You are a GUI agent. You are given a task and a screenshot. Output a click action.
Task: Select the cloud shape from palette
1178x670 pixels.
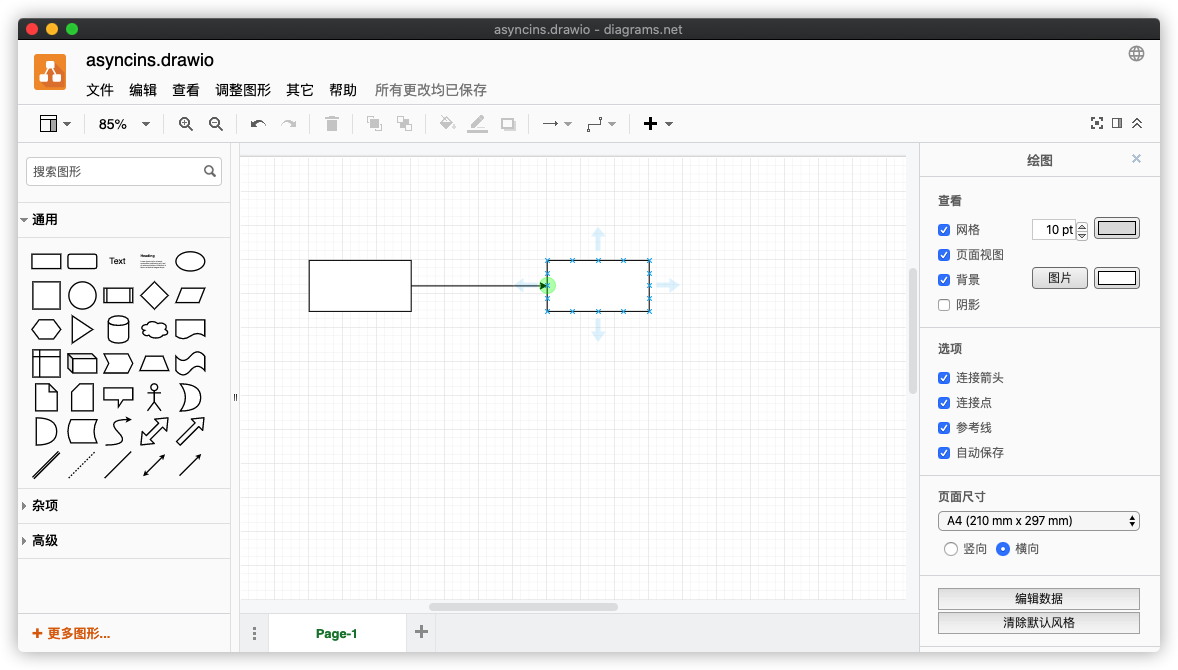point(154,329)
